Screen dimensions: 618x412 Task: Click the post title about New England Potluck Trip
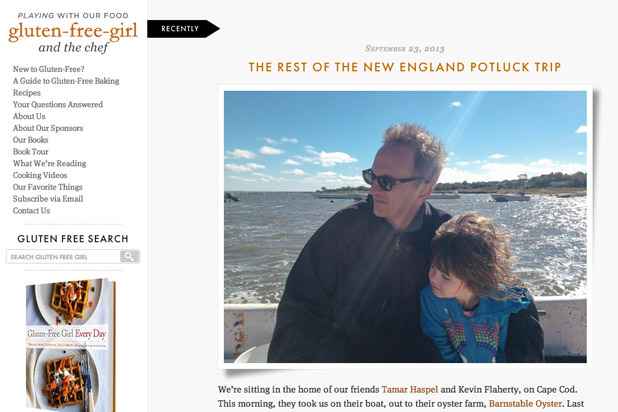(x=405, y=67)
